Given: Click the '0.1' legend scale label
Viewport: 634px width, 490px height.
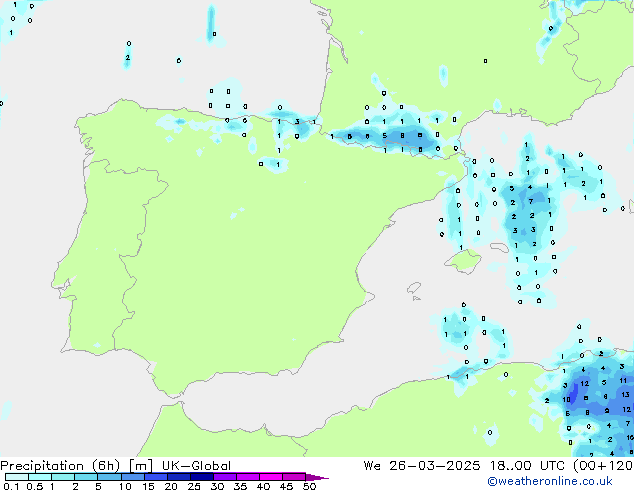Looking at the screenshot, I should pyautogui.click(x=11, y=486).
